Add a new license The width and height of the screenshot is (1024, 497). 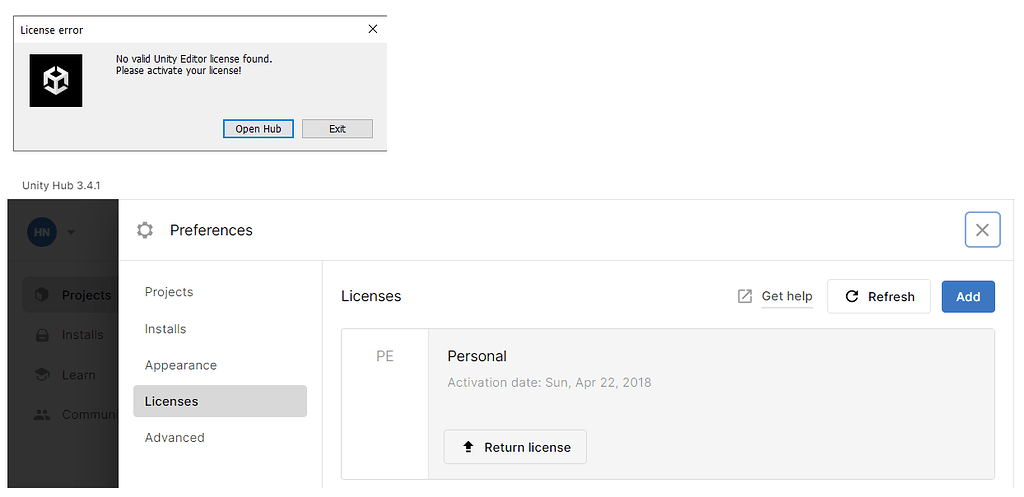(x=968, y=297)
